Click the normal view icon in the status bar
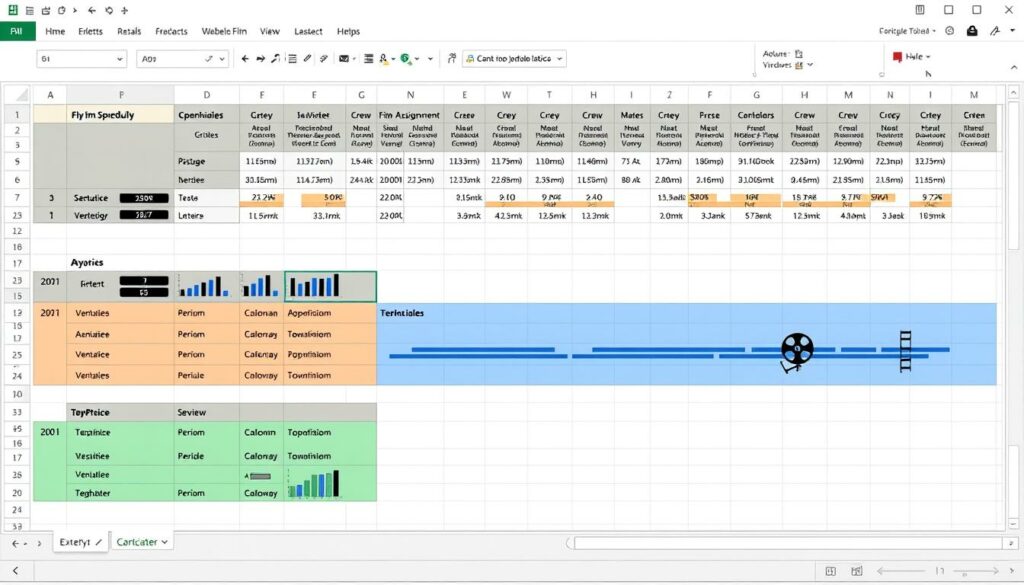 (x=830, y=571)
